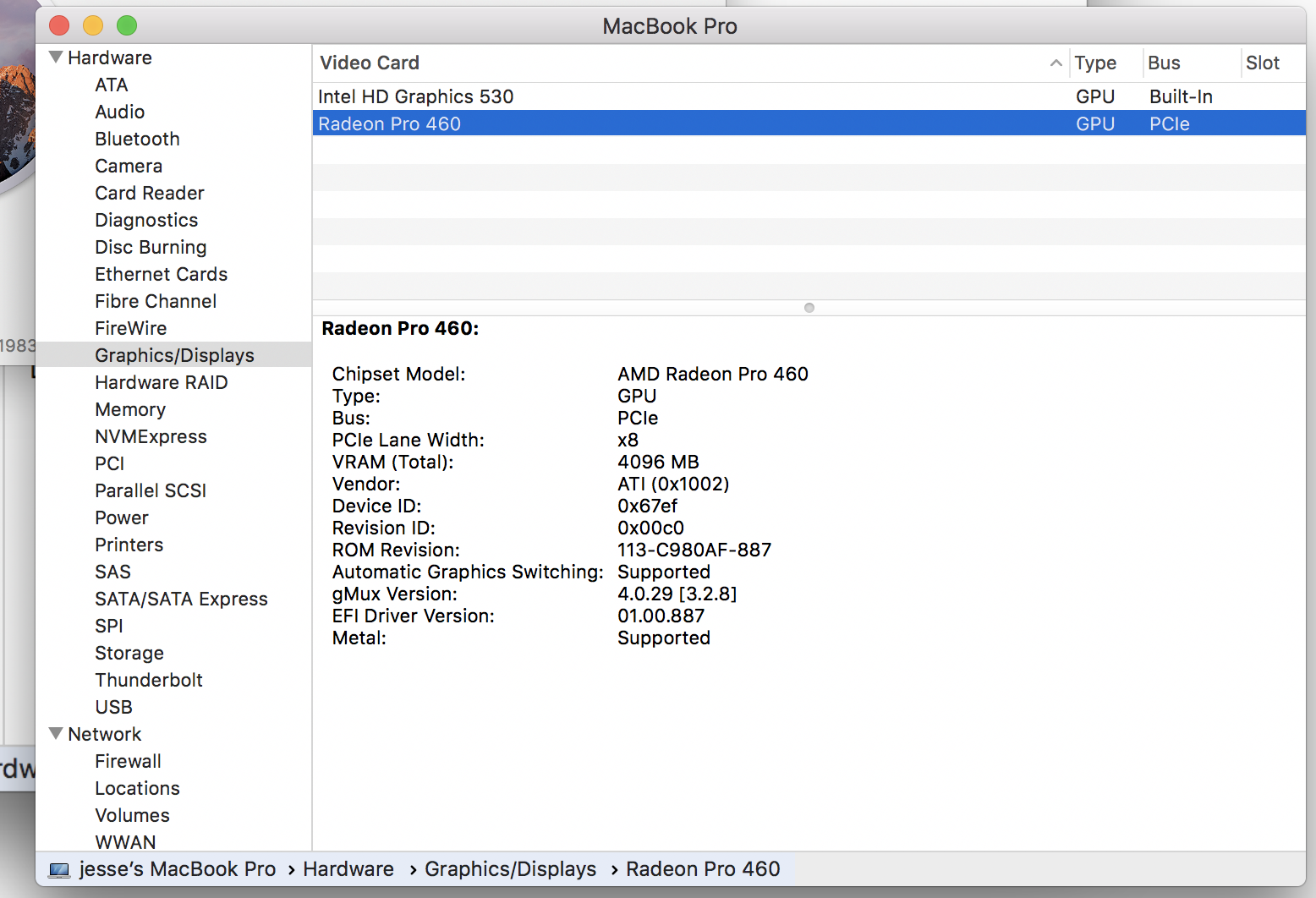The image size is (1316, 898).
Task: Click the Hardware category label
Action: pyautogui.click(x=110, y=57)
